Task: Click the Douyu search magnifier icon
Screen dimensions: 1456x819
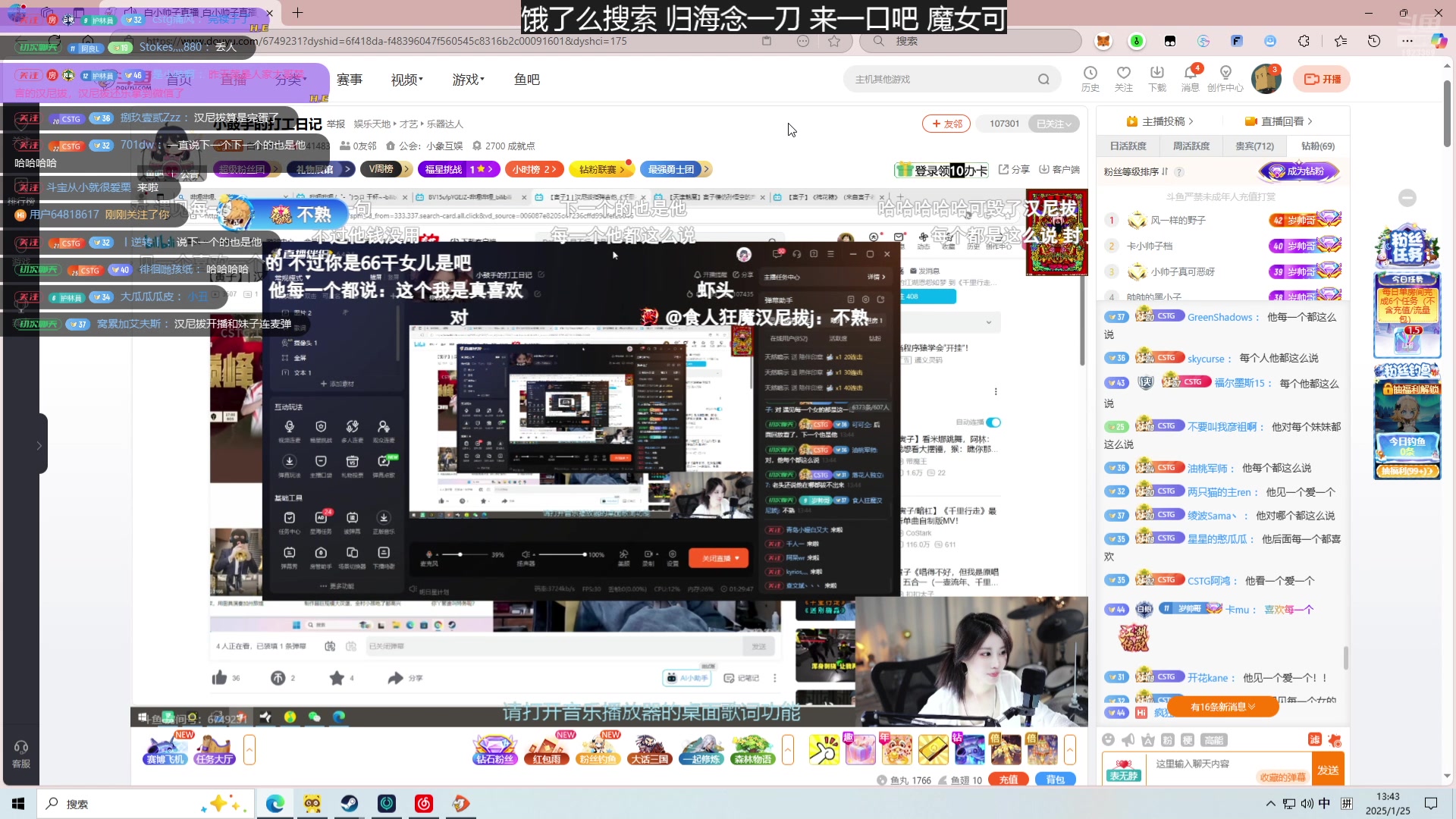Action: pos(1043,79)
